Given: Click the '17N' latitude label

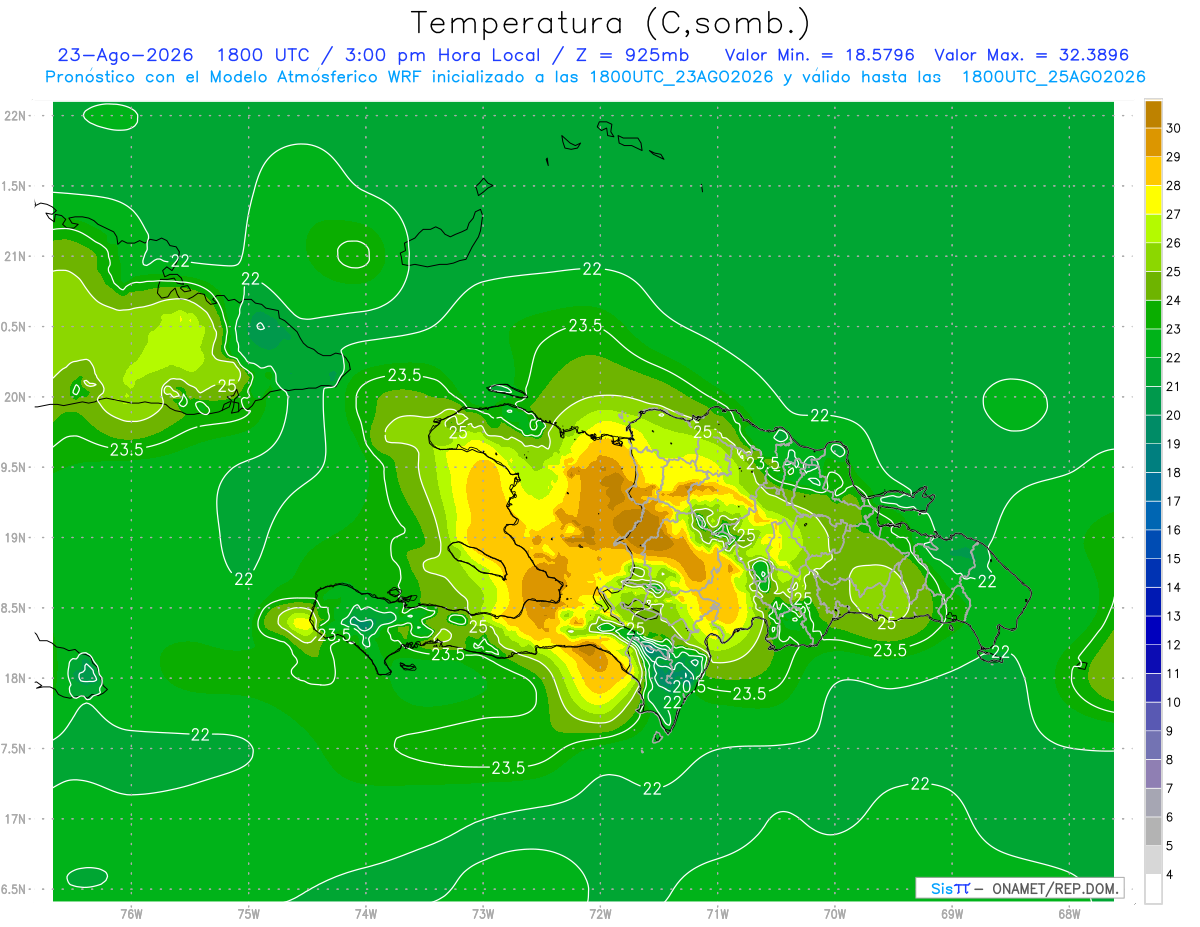Looking at the screenshot, I should [x=17, y=819].
